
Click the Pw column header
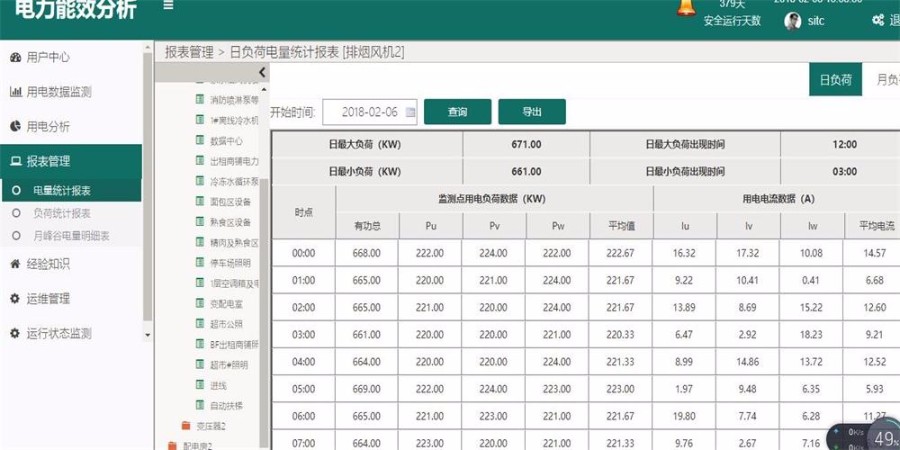click(x=558, y=226)
